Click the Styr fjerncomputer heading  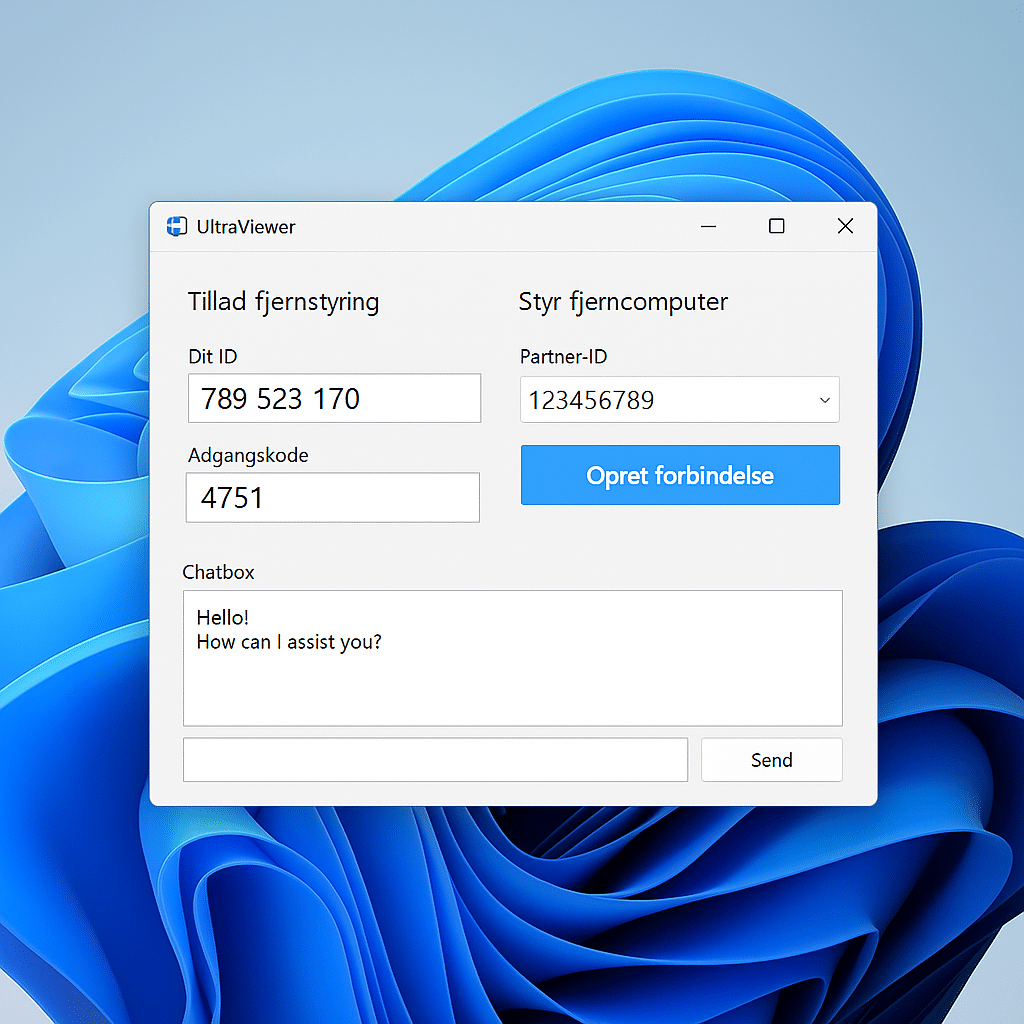pos(623,301)
